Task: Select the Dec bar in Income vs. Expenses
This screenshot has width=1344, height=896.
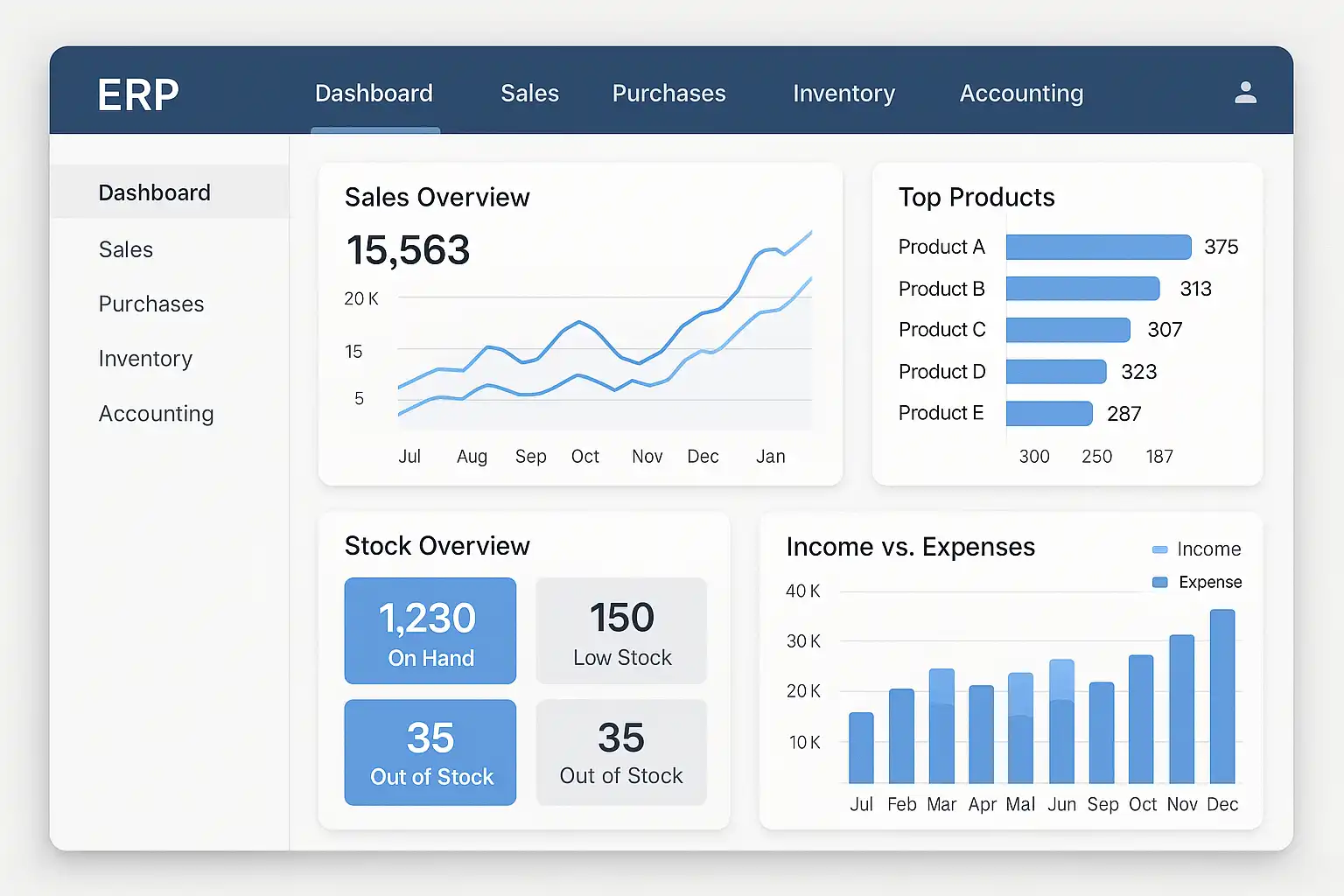Action: pyautogui.click(x=1221, y=696)
